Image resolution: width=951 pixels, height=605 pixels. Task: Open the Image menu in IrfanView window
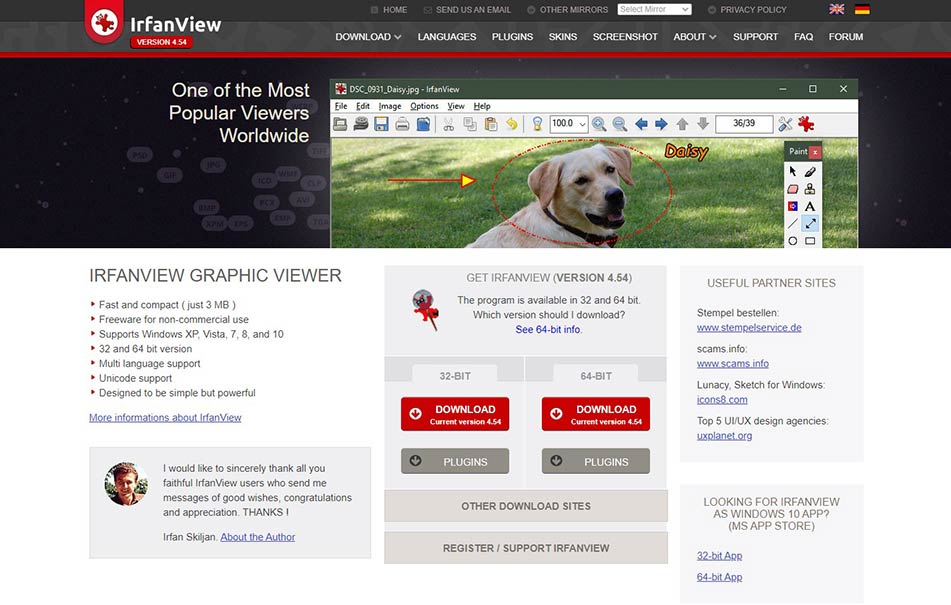390,106
